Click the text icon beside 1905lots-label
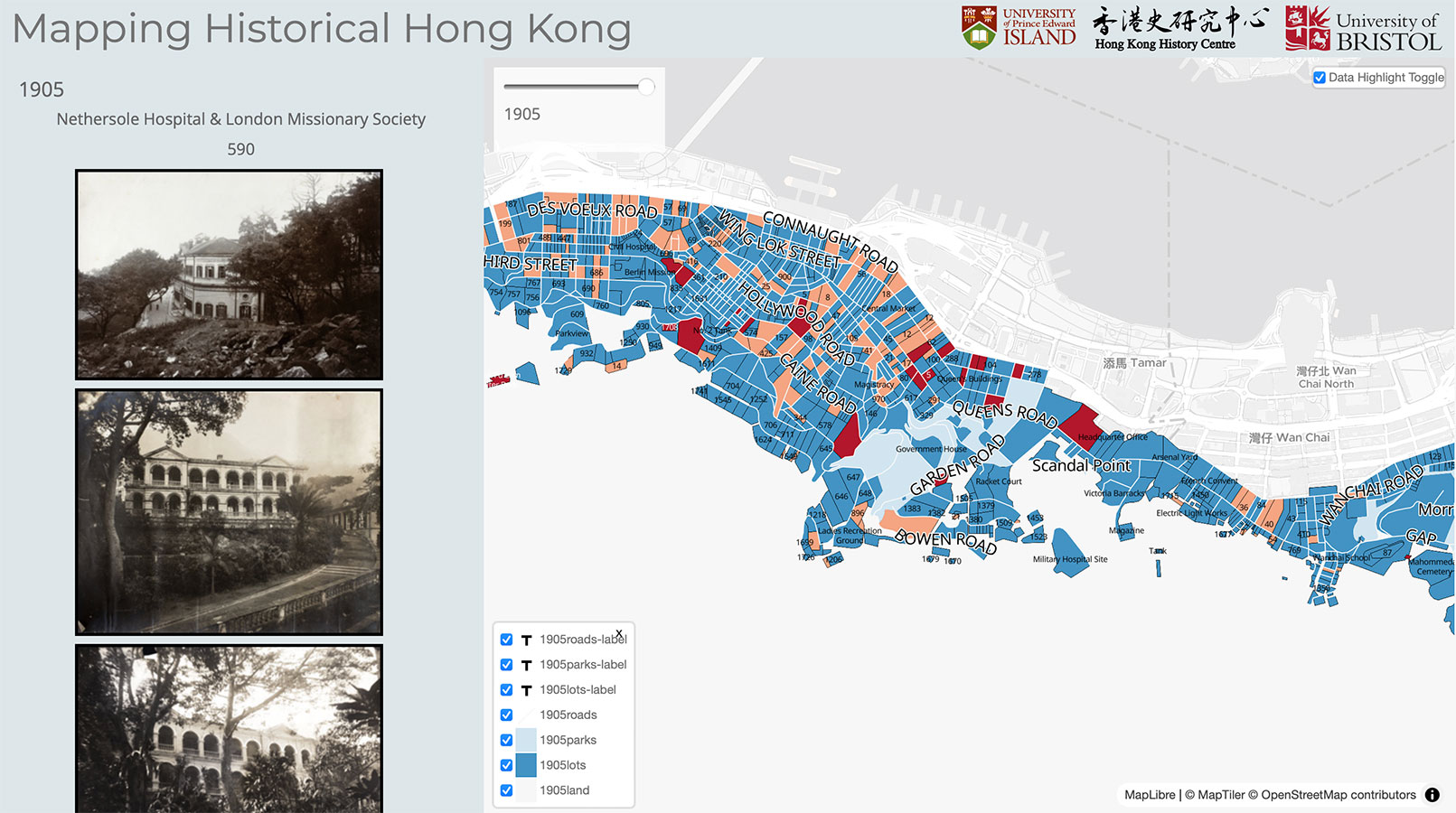 pyautogui.click(x=526, y=690)
